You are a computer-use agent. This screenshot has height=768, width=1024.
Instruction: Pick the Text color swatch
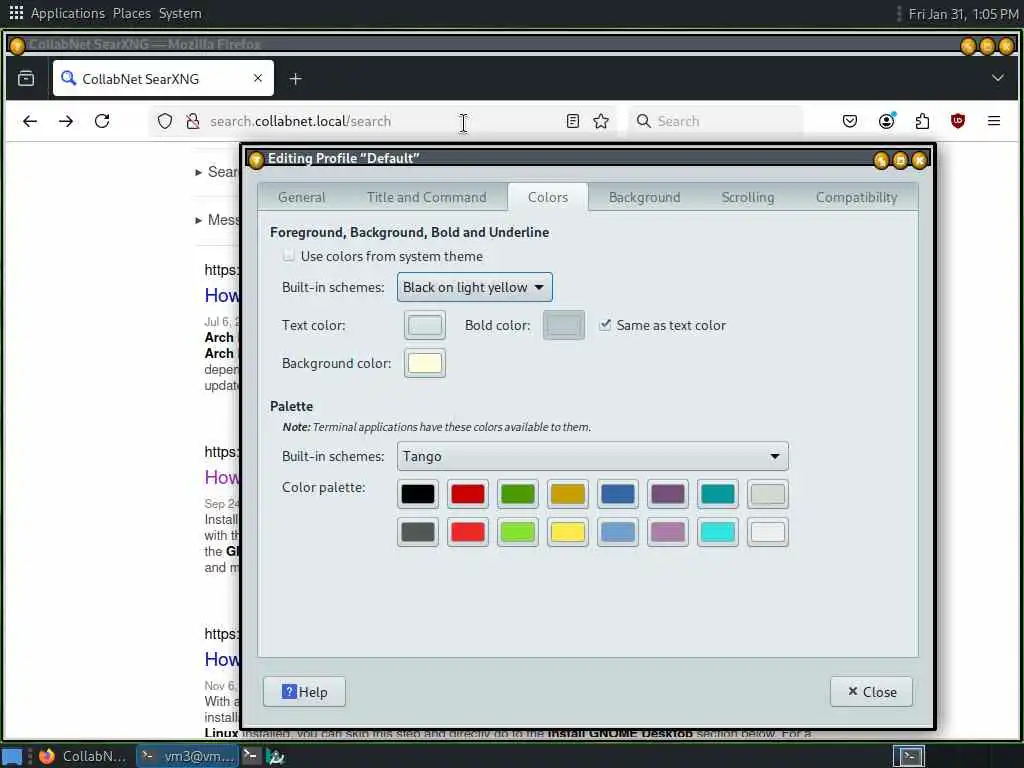pyautogui.click(x=424, y=325)
